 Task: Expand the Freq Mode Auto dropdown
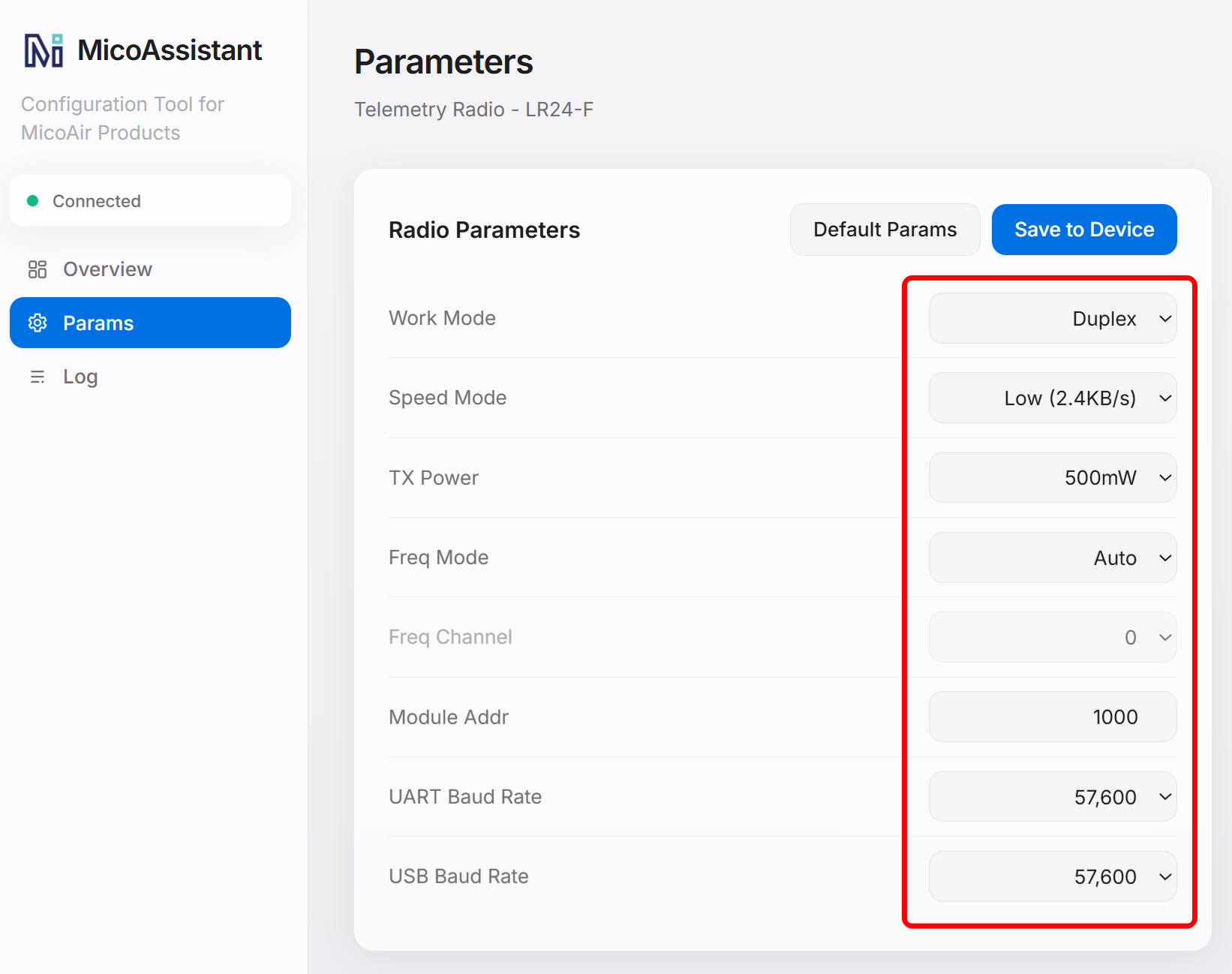(1053, 558)
